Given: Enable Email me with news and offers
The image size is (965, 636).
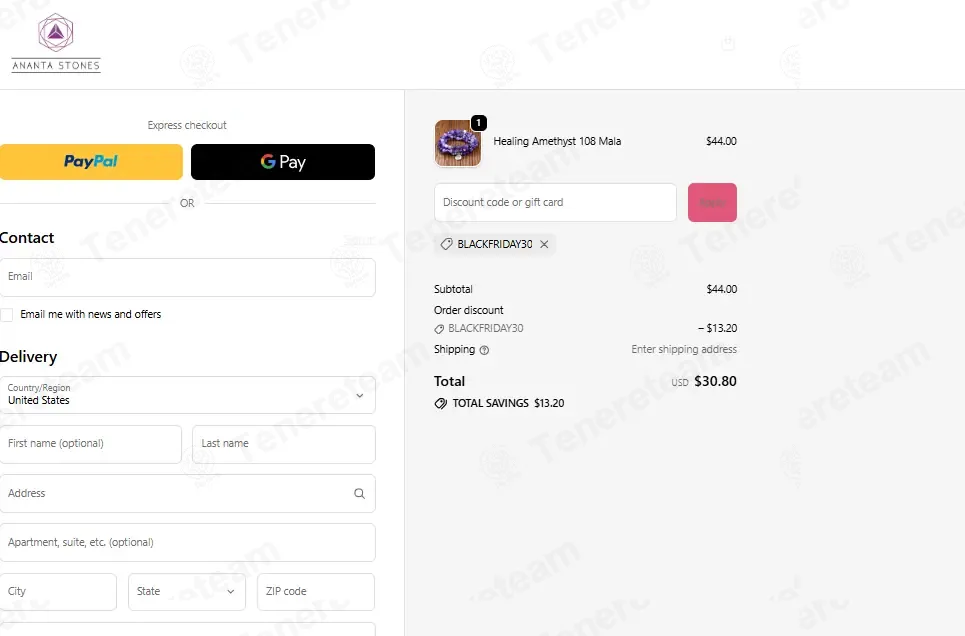Looking at the screenshot, I should (7, 315).
